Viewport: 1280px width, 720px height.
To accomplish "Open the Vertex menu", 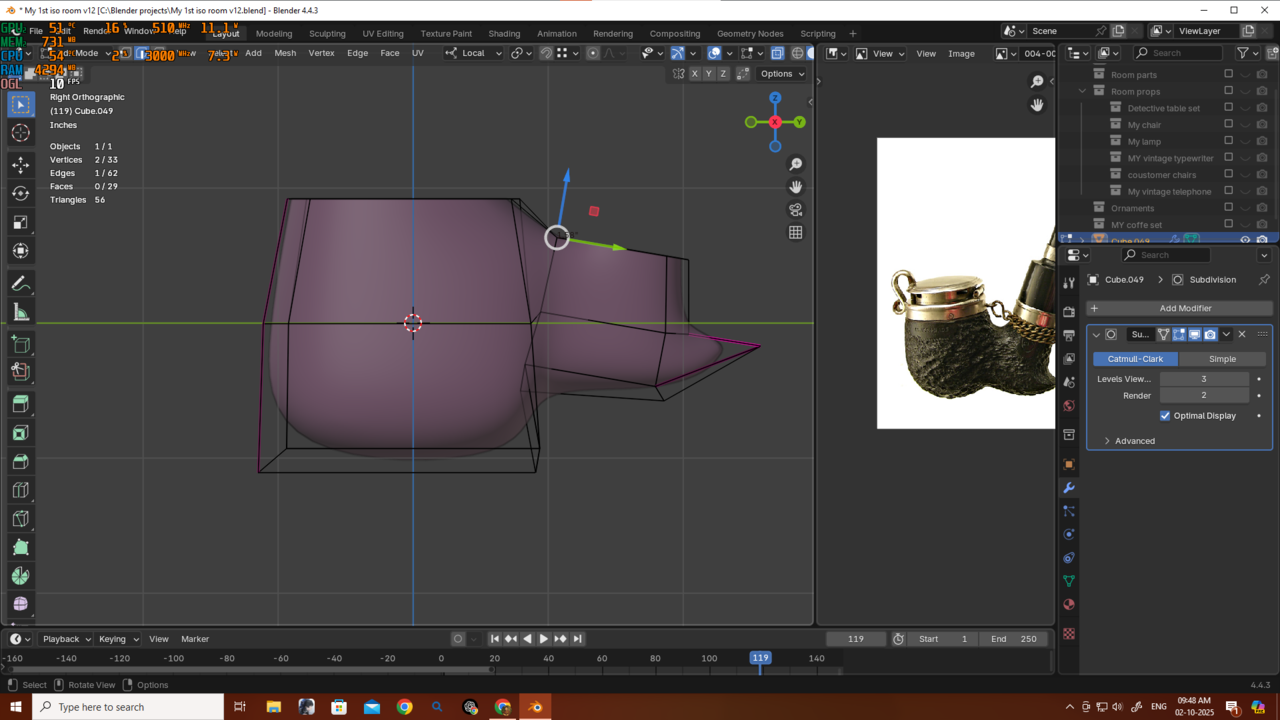I will coord(321,53).
